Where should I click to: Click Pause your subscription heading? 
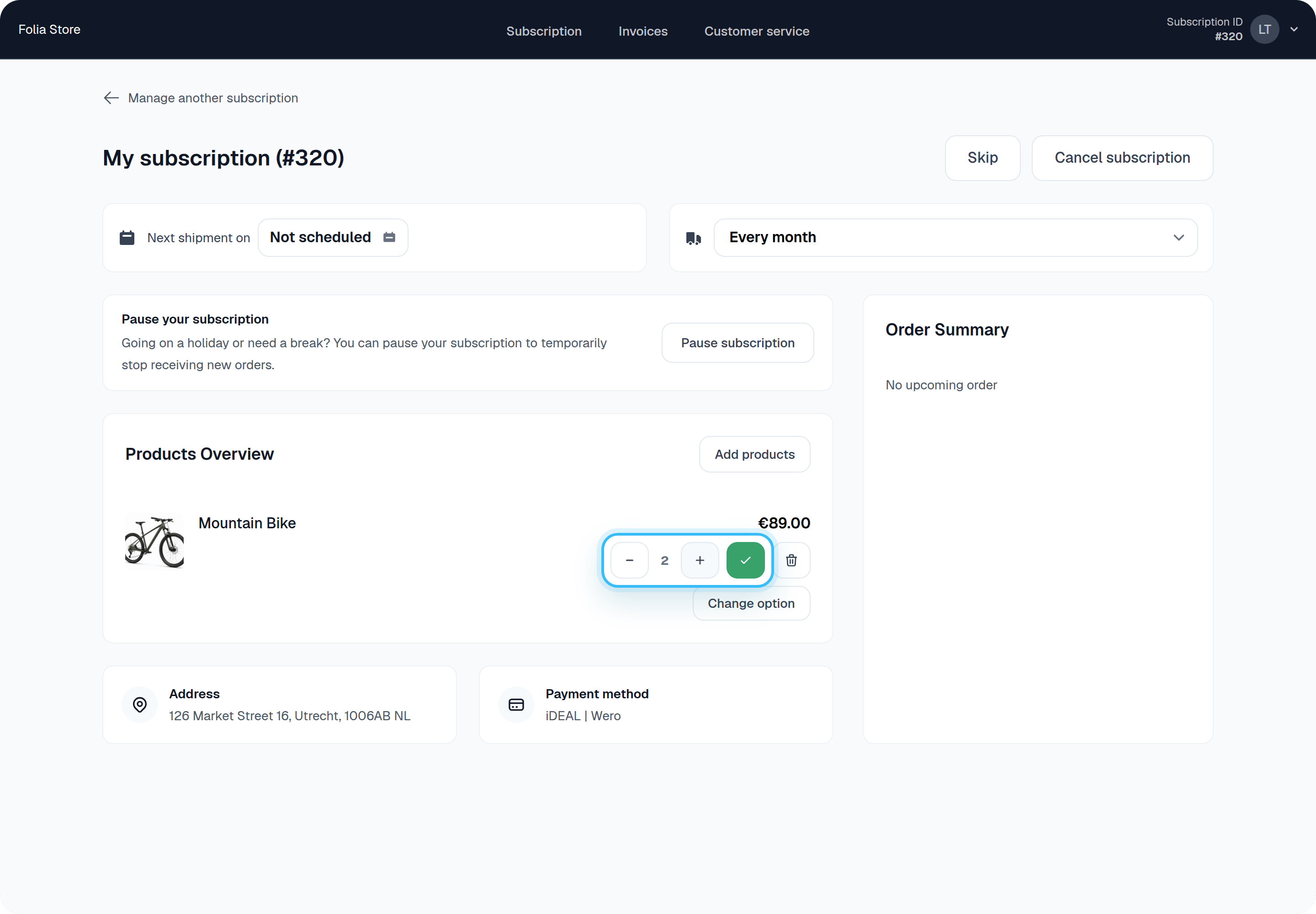(x=195, y=319)
